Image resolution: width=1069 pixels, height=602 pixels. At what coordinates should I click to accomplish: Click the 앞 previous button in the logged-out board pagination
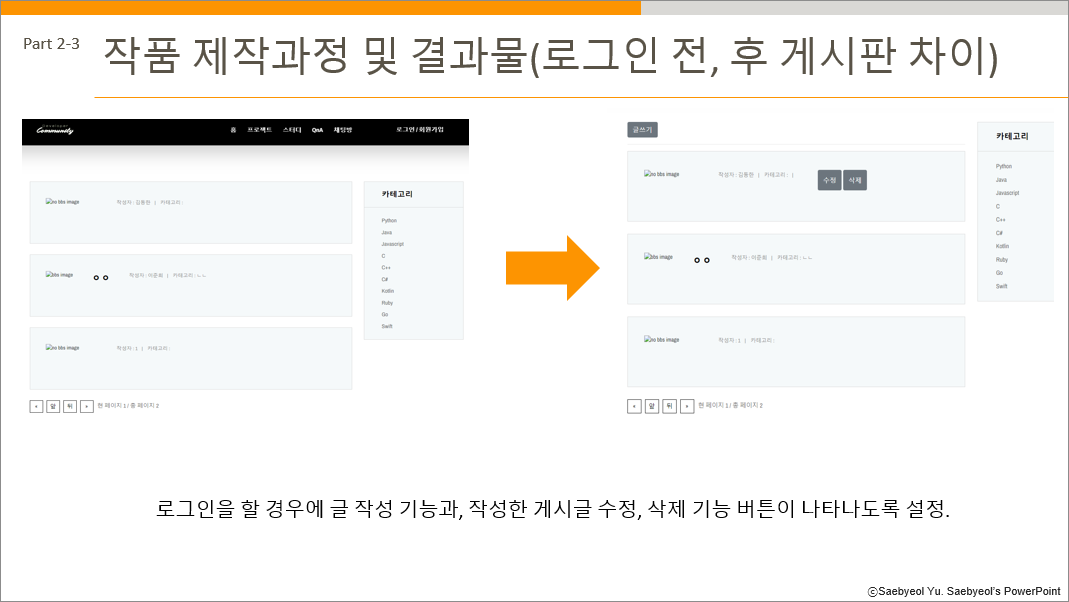tap(52, 406)
